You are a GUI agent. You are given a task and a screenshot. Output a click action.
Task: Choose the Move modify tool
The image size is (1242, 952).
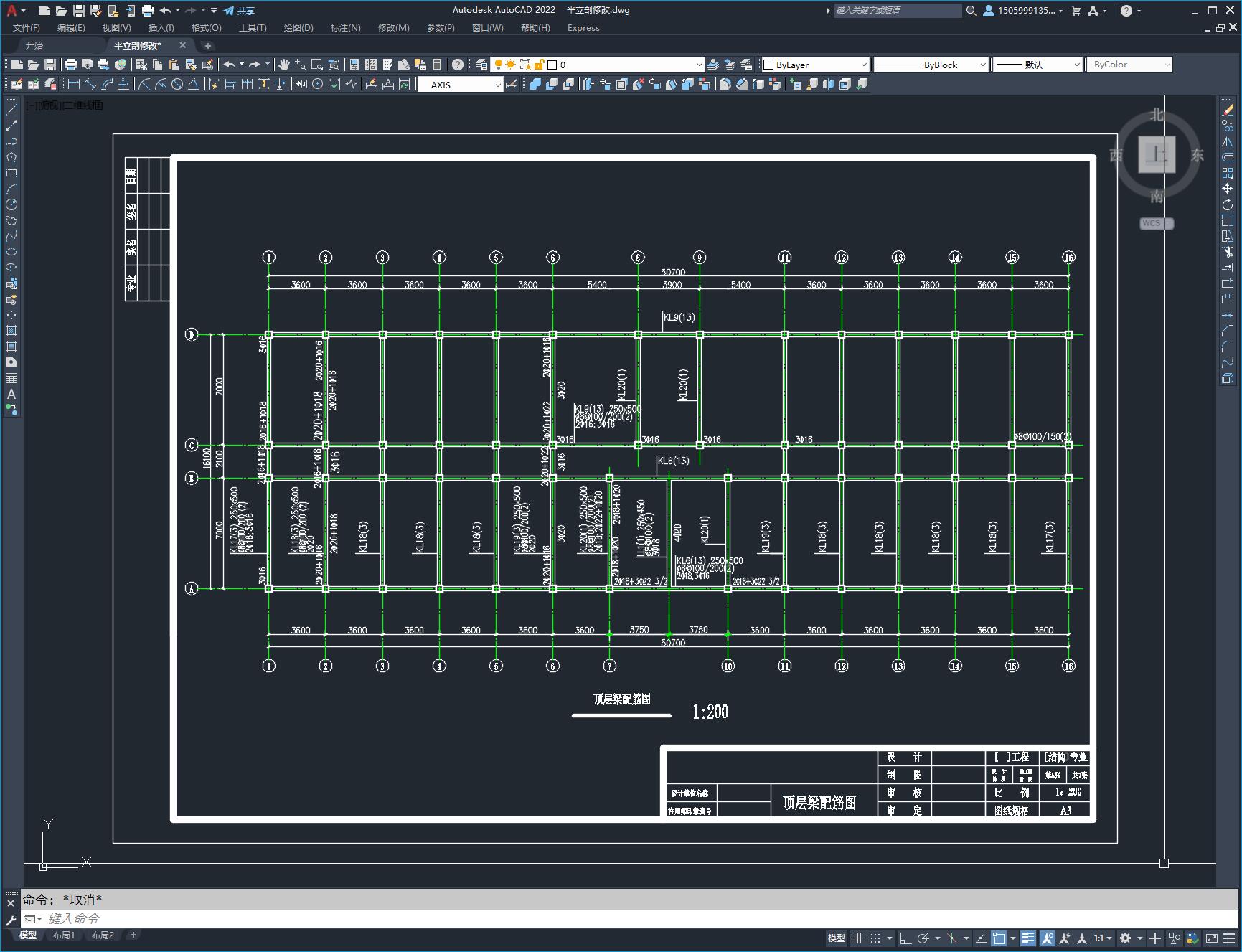1228,189
